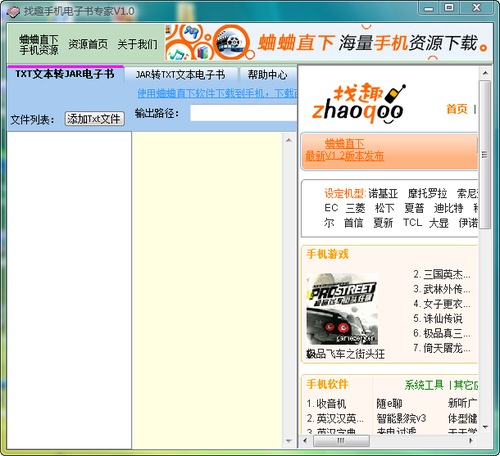Open 系统工具 software category
500x456 pixels.
pos(424,385)
